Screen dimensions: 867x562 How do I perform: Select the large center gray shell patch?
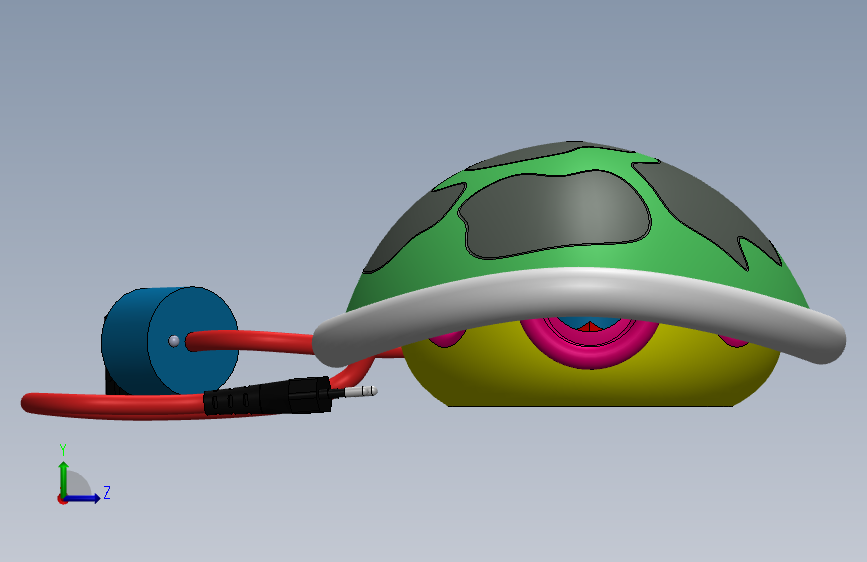(556, 214)
